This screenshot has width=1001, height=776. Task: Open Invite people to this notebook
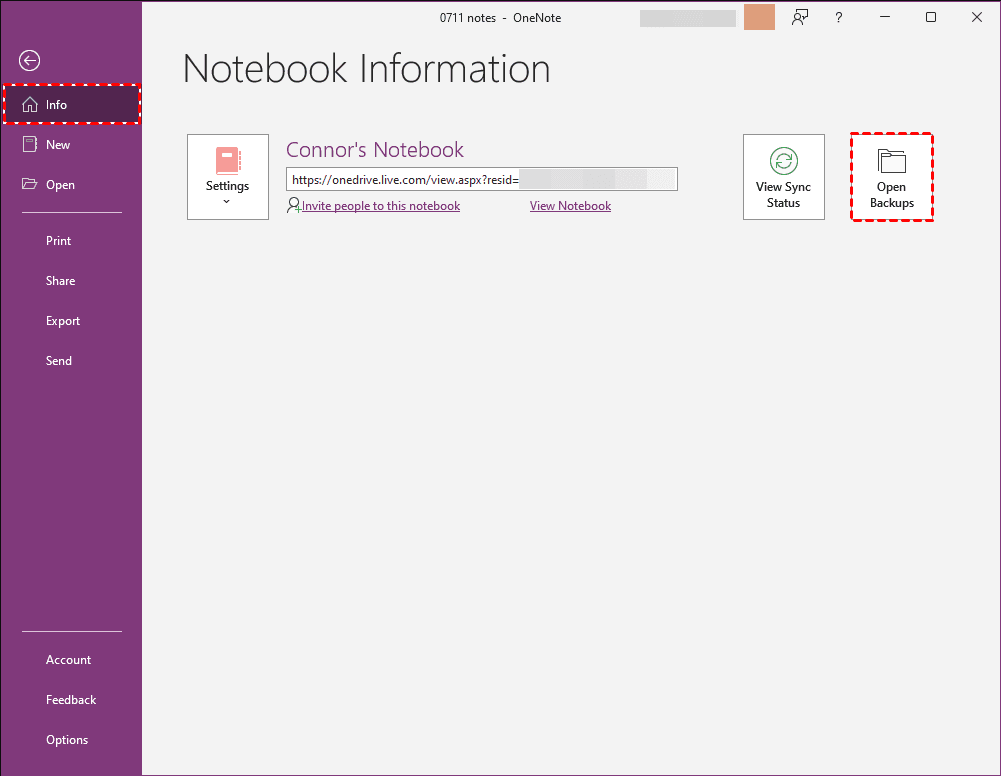380,205
